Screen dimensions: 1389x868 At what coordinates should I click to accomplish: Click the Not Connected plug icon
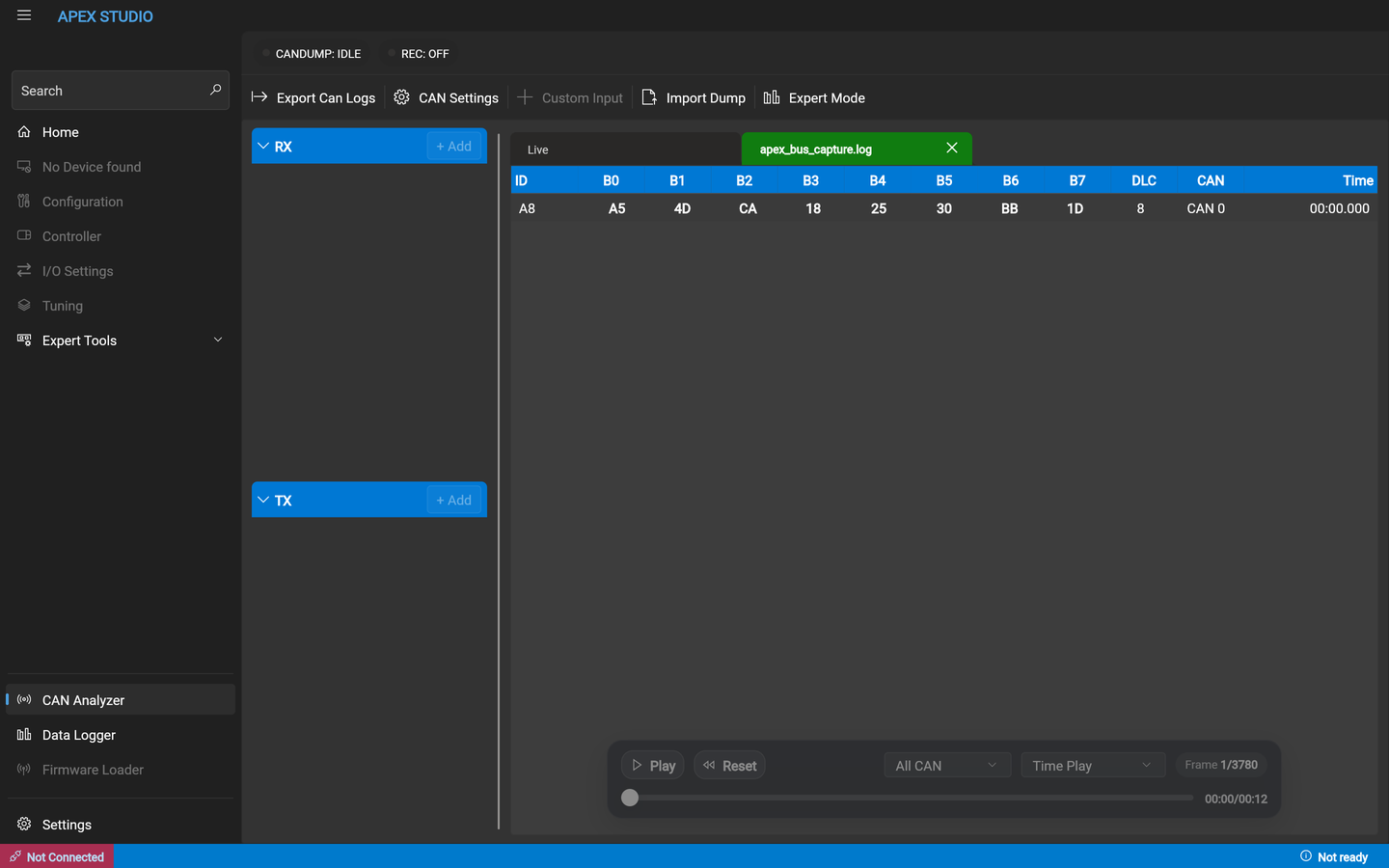[x=15, y=856]
